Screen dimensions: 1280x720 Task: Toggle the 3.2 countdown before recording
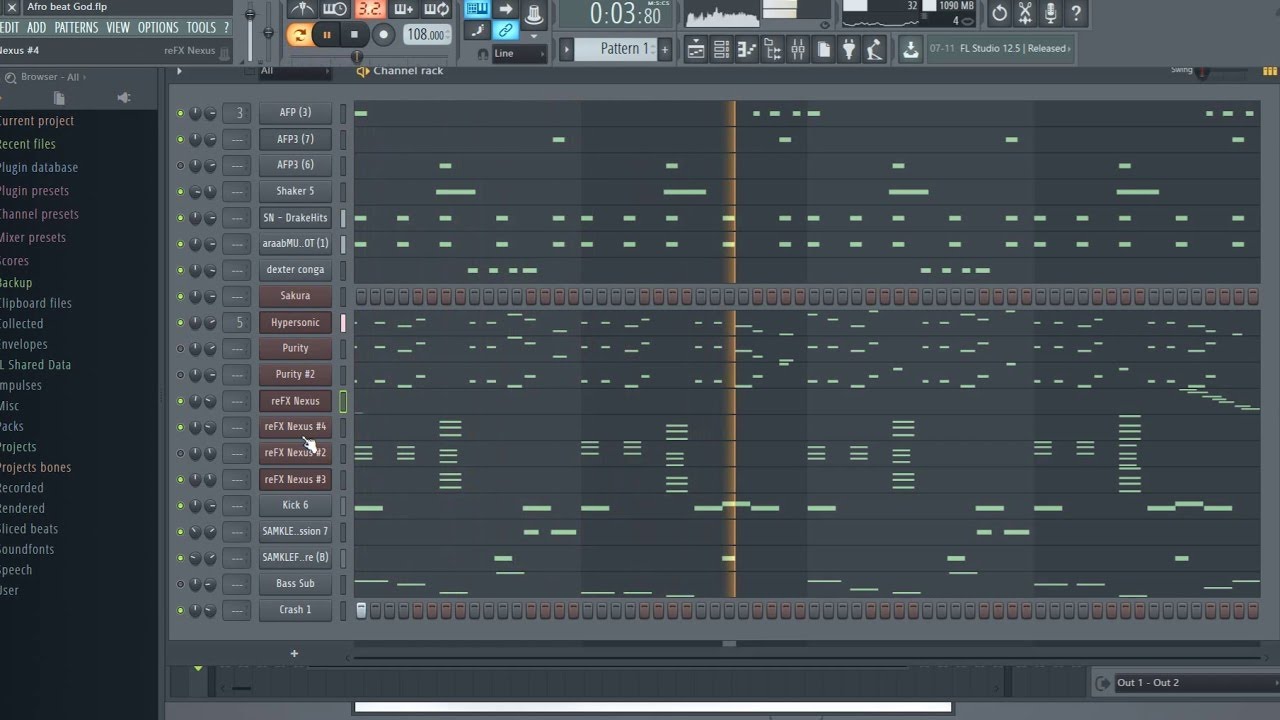(369, 9)
